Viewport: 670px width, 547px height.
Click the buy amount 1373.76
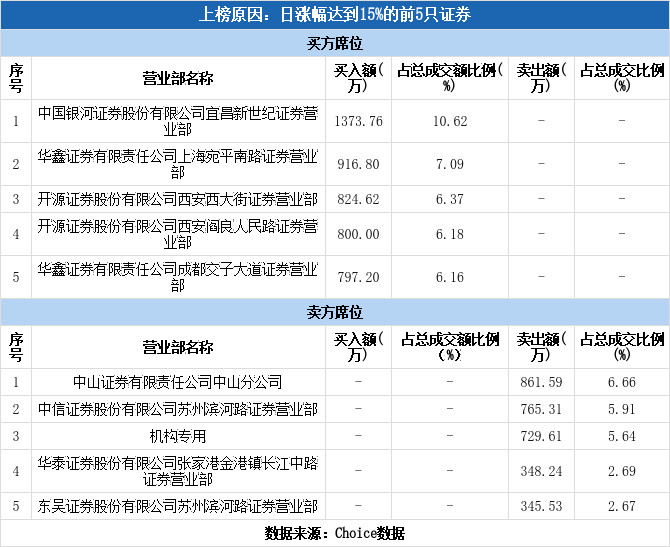coord(359,121)
